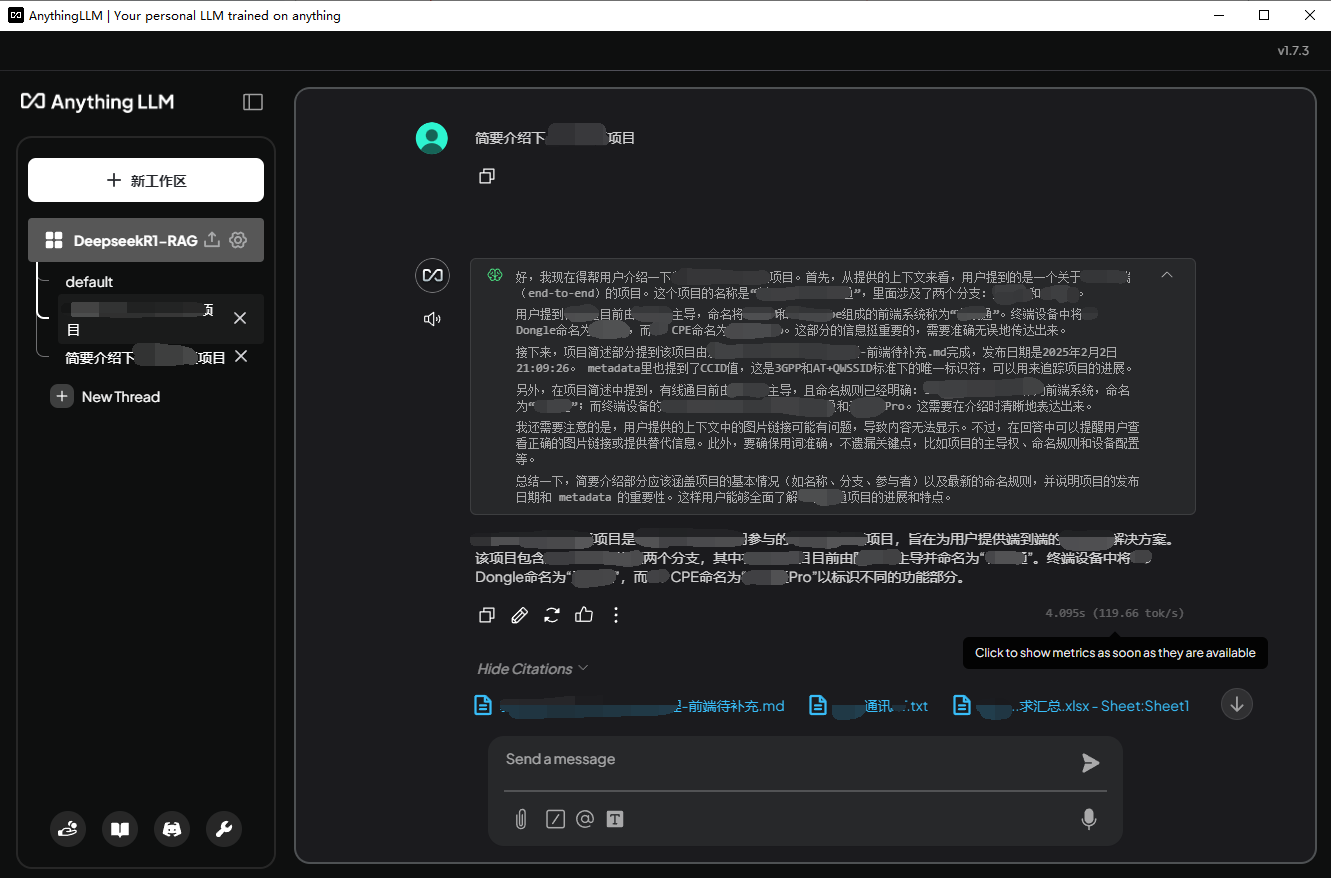
Task: Click the v1.7.3 version label
Action: 1293,51
